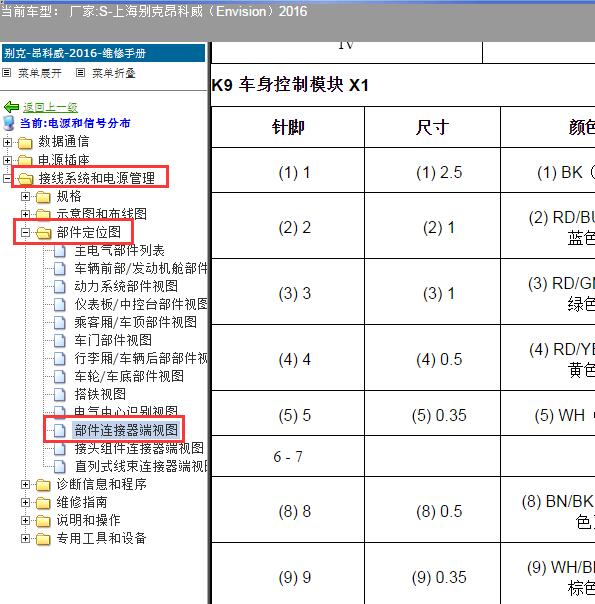
Task: Click the 菜单折叠 list icon
Action: pos(80,72)
